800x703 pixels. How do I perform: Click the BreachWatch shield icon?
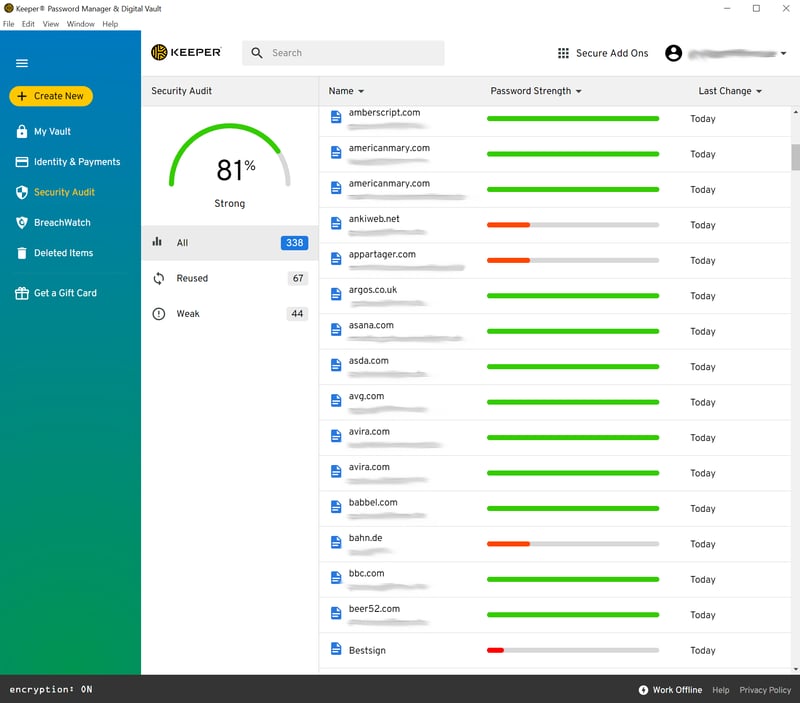coord(22,223)
